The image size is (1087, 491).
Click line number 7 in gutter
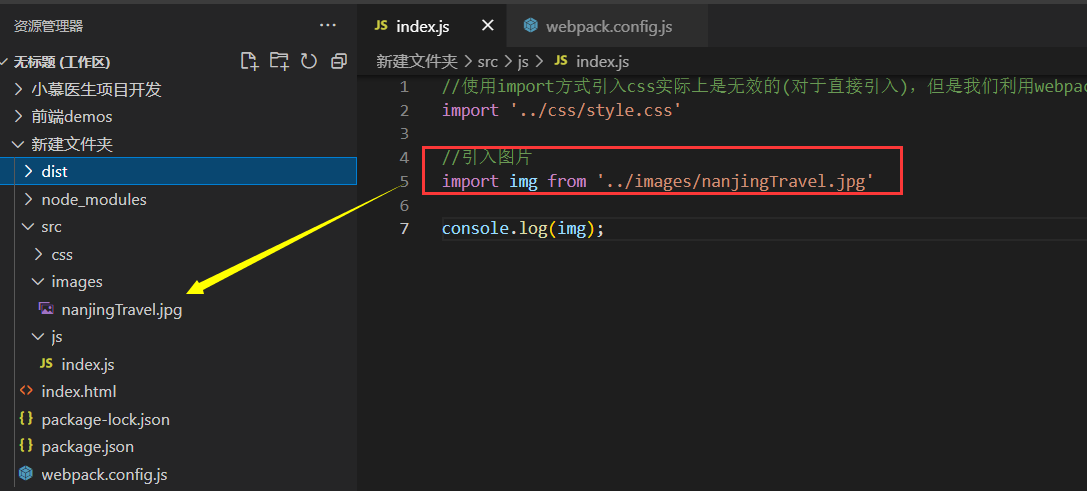tap(404, 228)
